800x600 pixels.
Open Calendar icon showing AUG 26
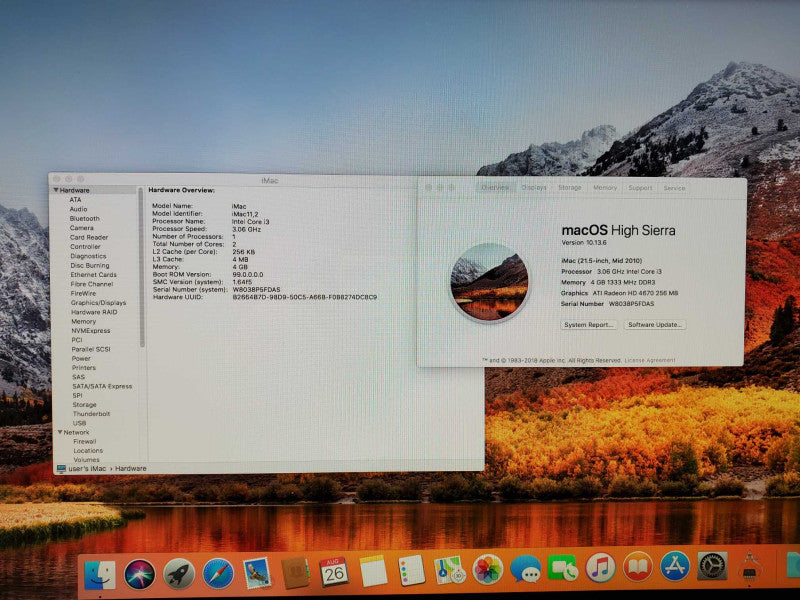334,572
